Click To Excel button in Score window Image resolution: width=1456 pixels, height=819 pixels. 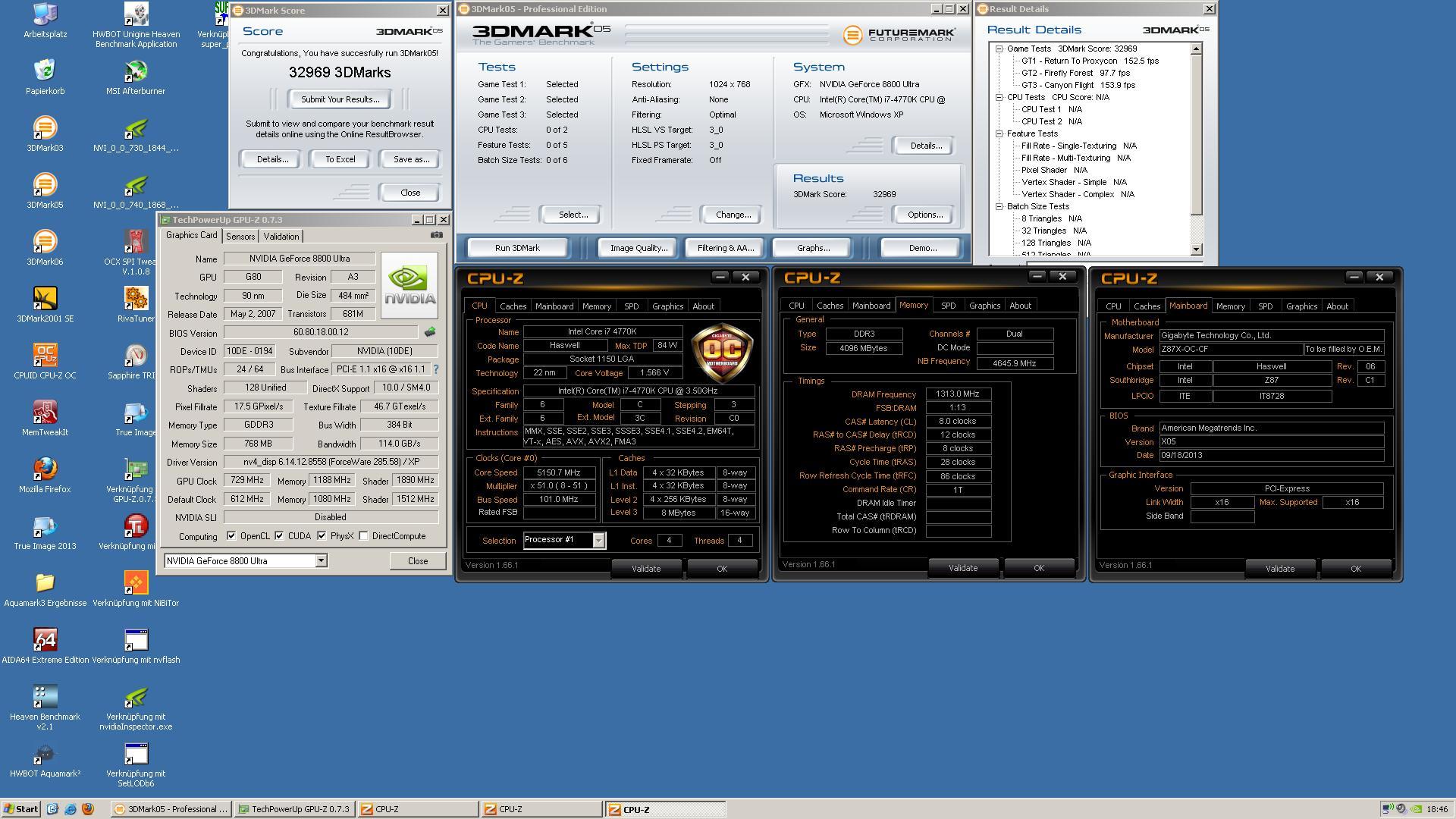click(x=340, y=159)
